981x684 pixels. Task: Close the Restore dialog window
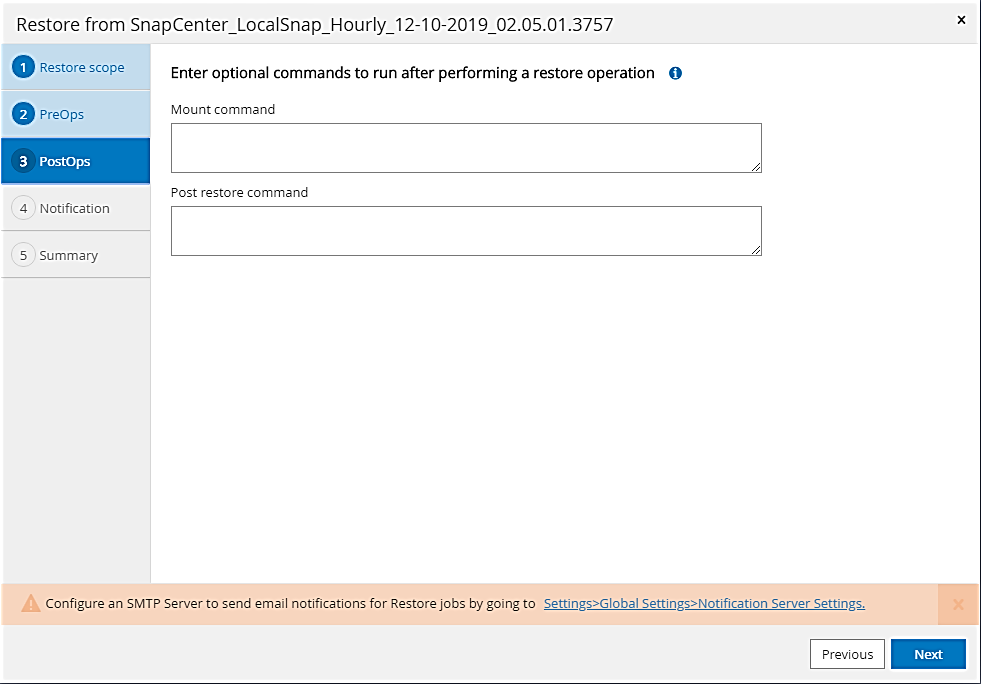coord(962,20)
